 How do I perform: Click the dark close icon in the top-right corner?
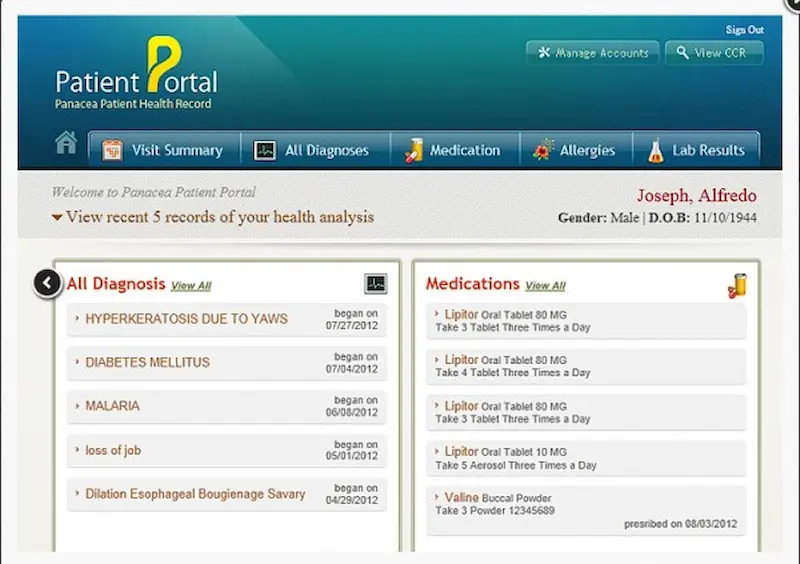tap(793, 4)
